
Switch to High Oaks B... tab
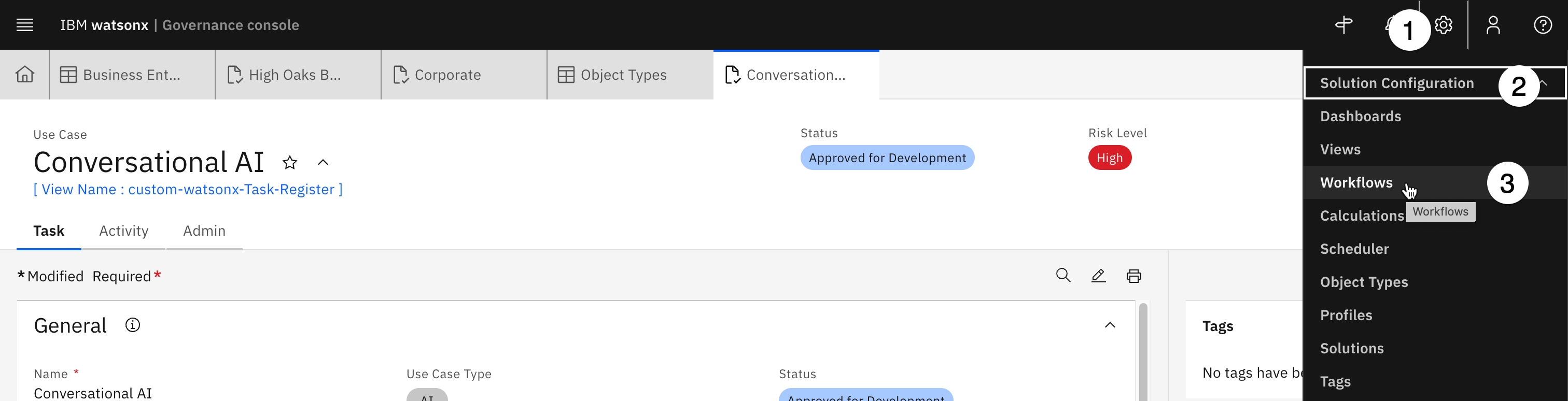pos(298,75)
